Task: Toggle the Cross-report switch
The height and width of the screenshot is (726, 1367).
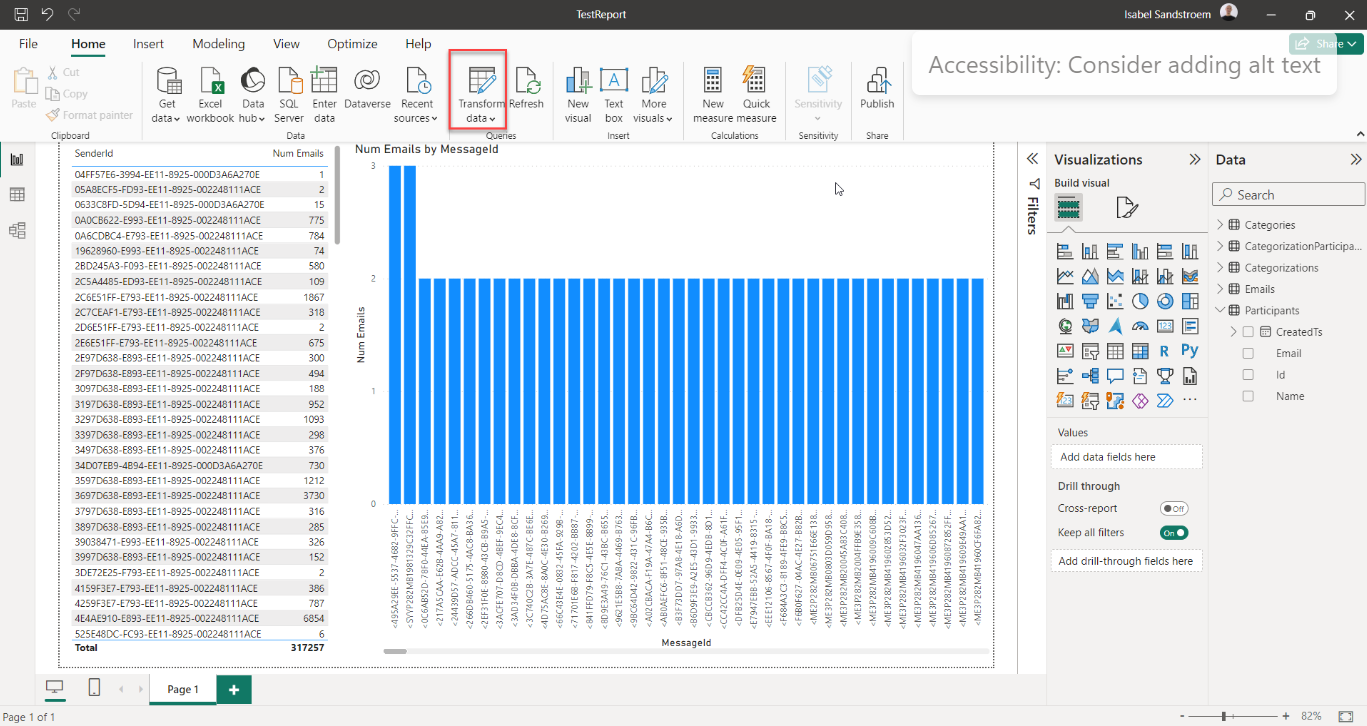Action: click(1174, 509)
